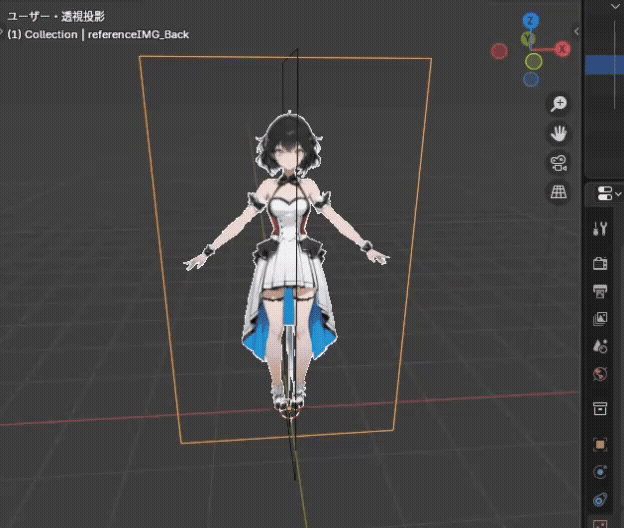Open the Render properties tab
624x528 pixels.
[600, 263]
